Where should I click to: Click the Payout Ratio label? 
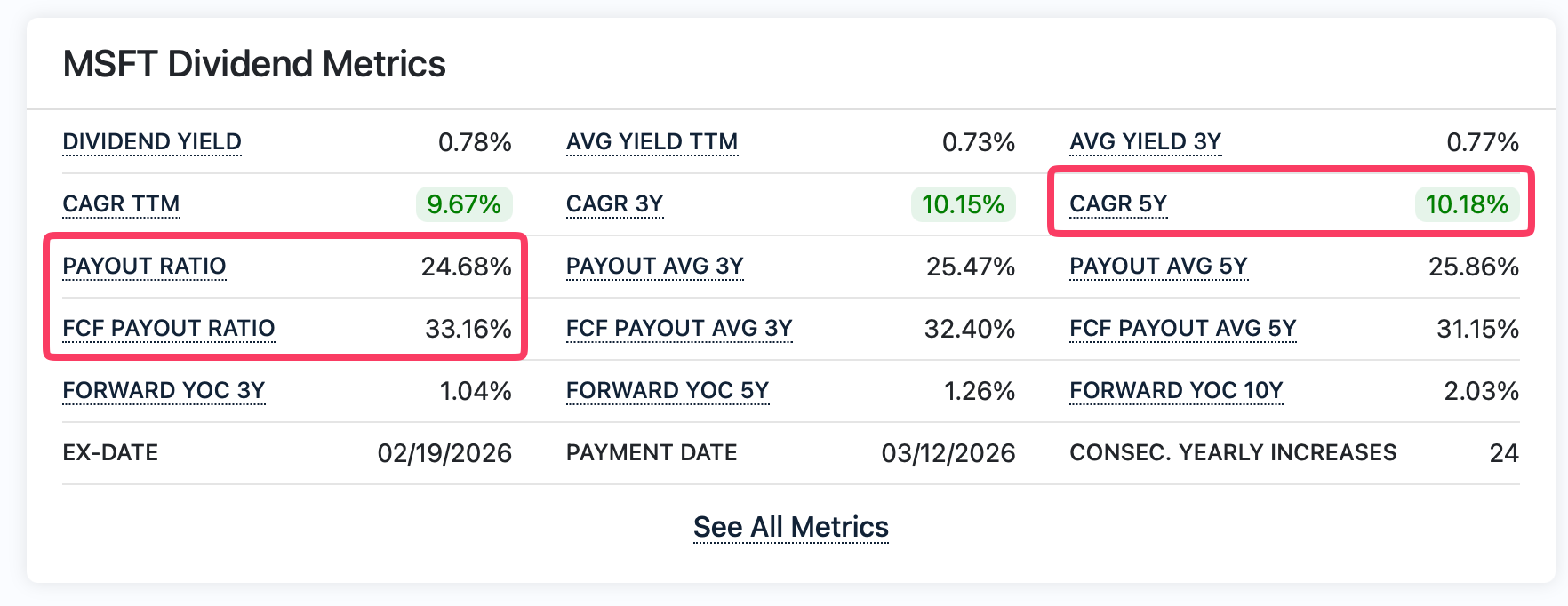[144, 266]
